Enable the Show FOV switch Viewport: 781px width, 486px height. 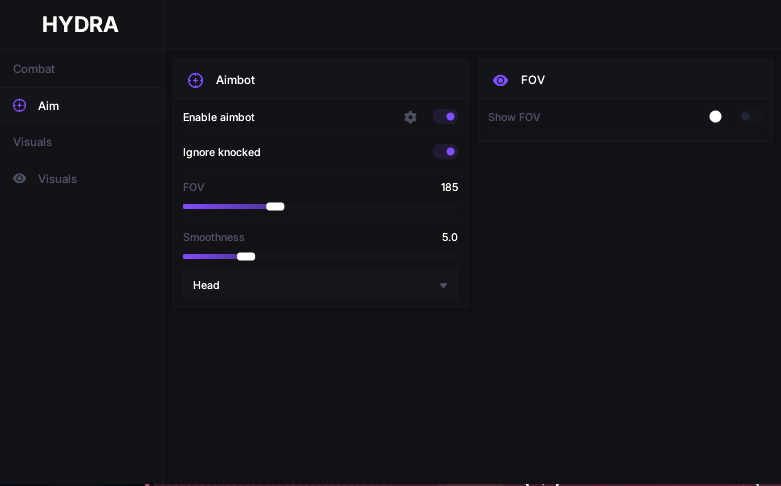pyautogui.click(x=750, y=117)
